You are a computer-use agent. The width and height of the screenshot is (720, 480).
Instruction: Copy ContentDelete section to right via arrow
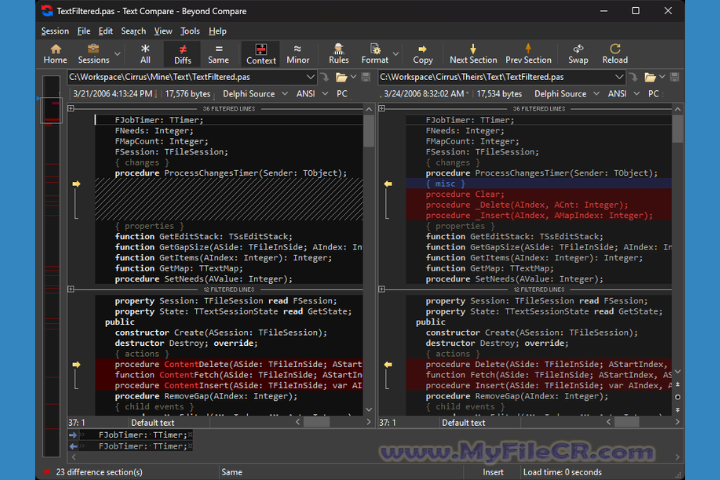[x=76, y=365]
